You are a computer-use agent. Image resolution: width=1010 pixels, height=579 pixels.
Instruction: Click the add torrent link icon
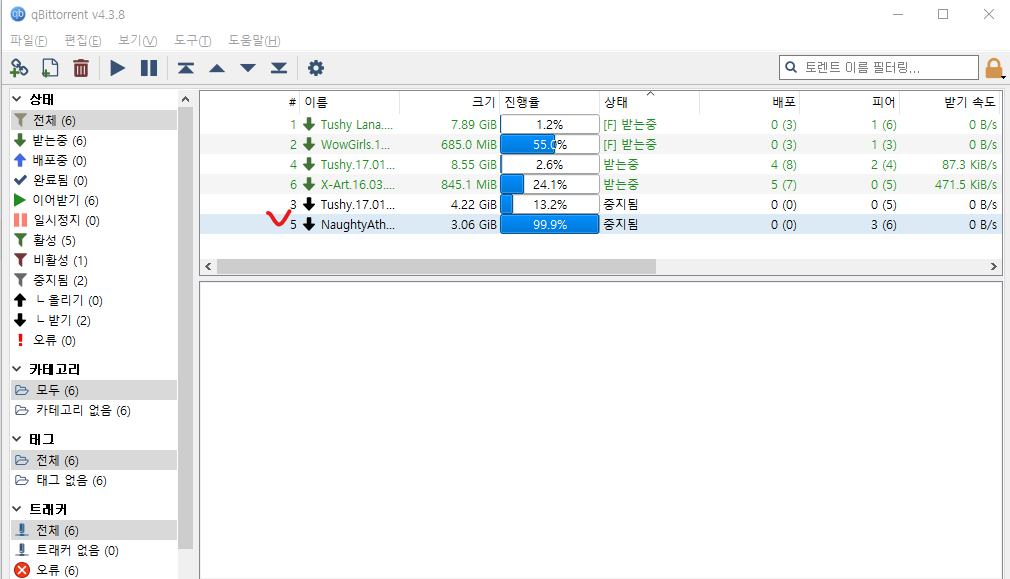[19, 68]
